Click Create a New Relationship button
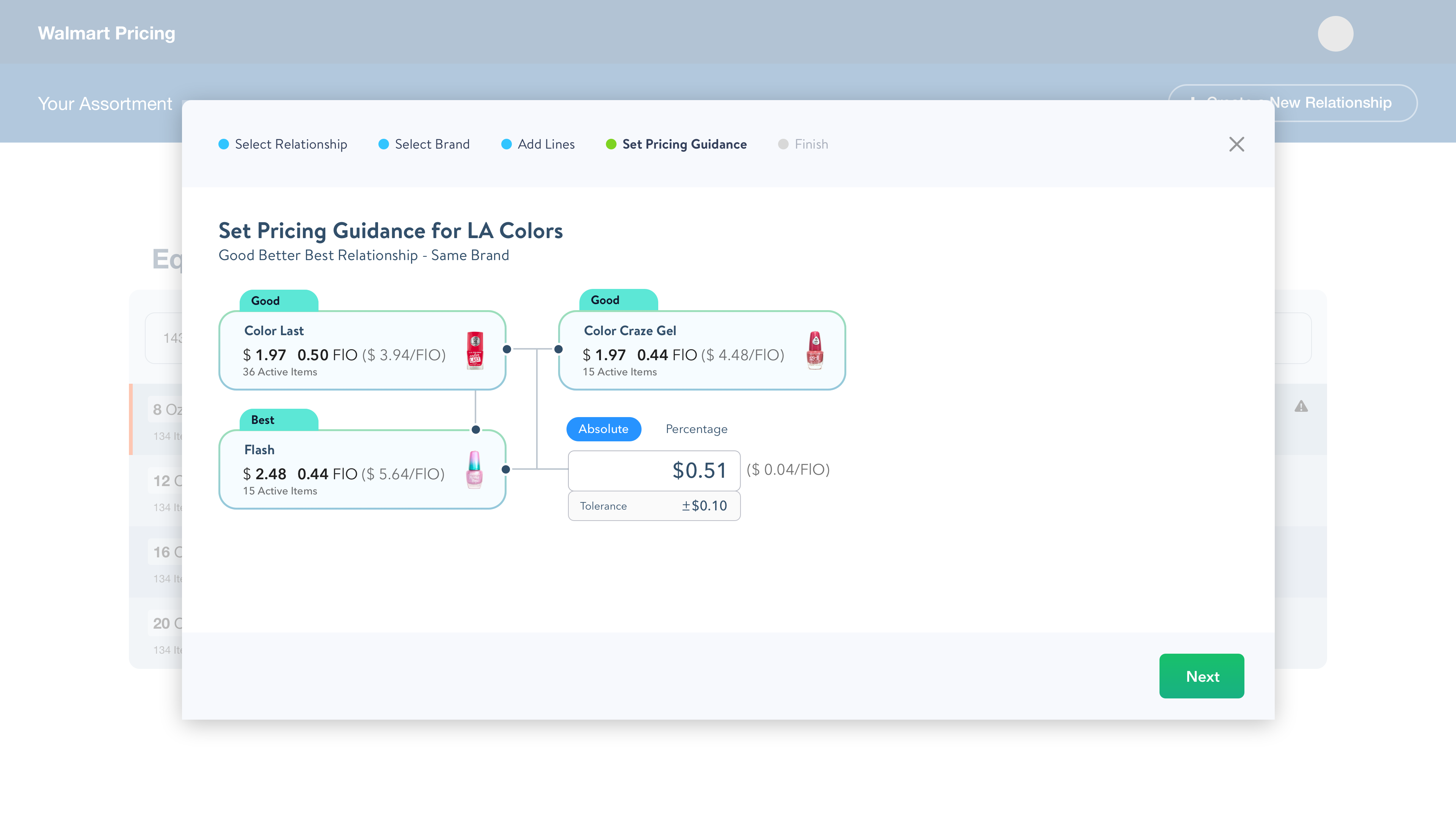The width and height of the screenshot is (1456, 819). (x=1292, y=103)
